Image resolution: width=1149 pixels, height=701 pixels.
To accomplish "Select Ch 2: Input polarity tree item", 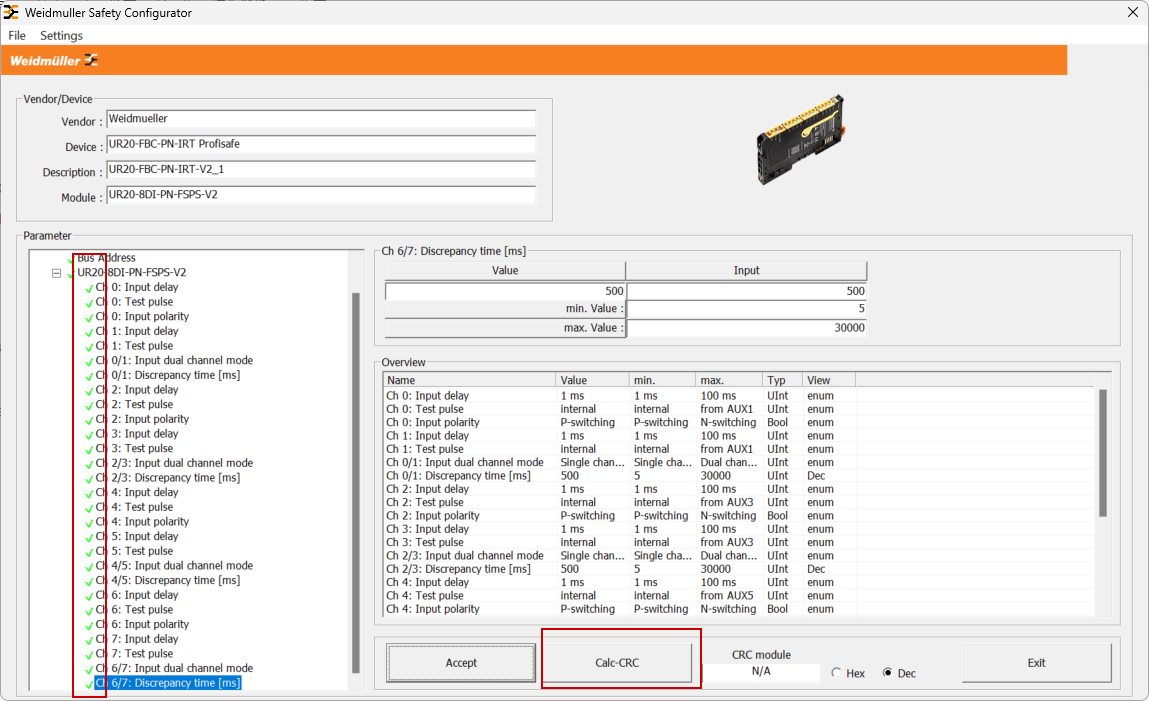I will [142, 419].
